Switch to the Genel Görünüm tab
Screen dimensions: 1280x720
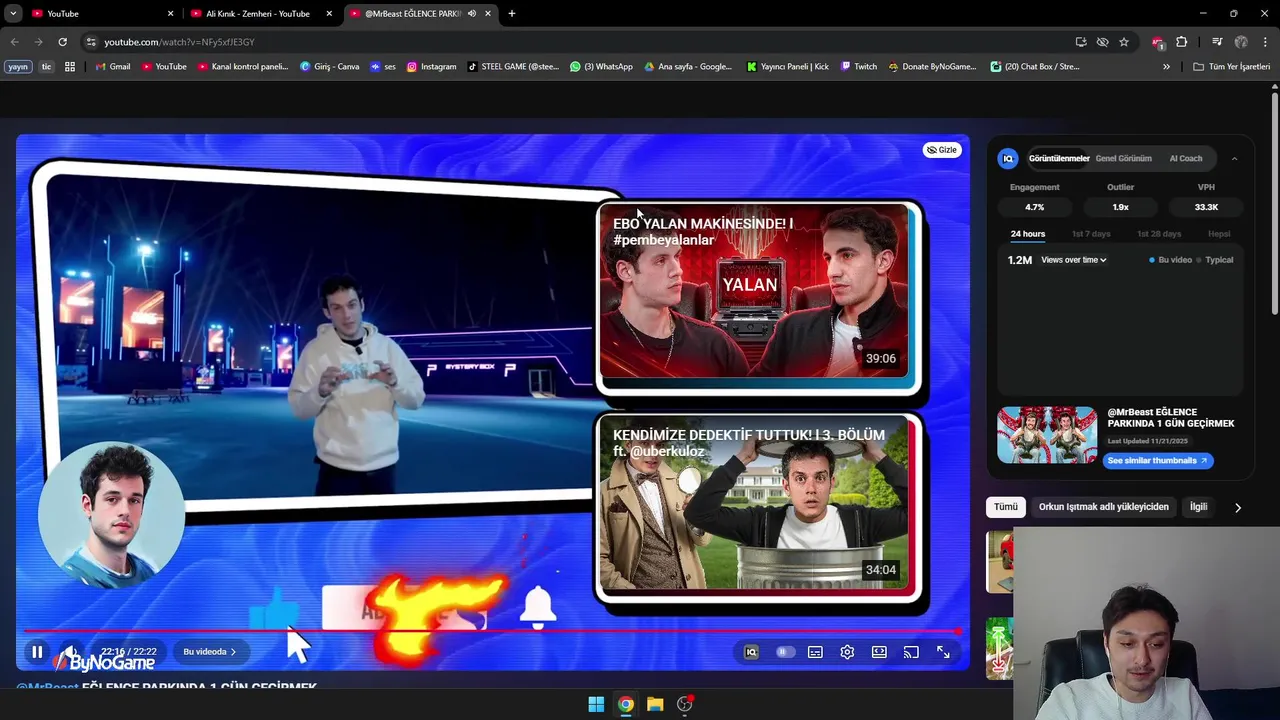pos(1123,158)
